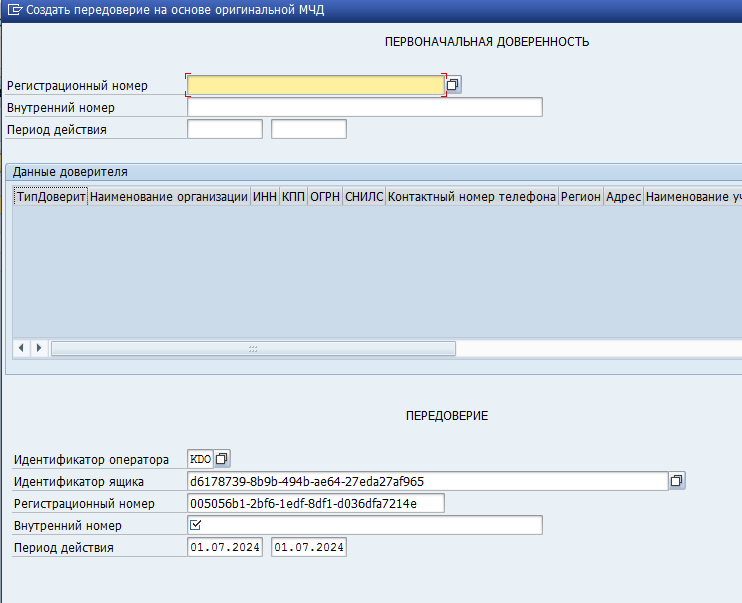
Task: Select the ИНН column header
Action: [265, 197]
